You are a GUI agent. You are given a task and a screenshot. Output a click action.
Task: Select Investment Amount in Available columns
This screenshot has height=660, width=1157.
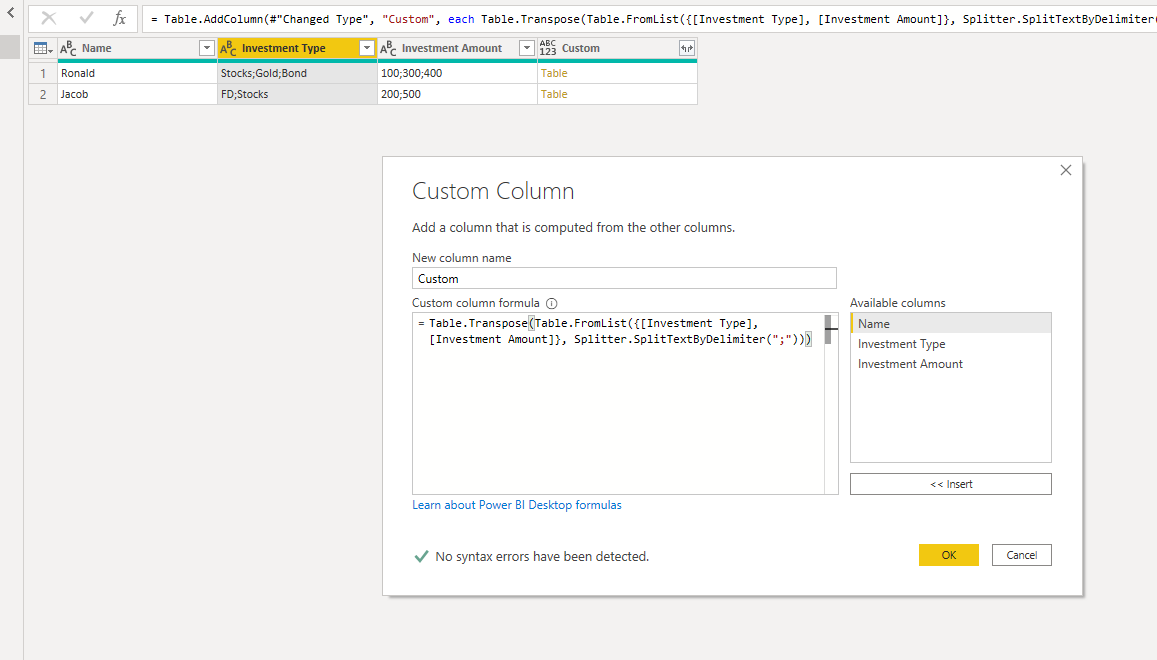pos(950,364)
